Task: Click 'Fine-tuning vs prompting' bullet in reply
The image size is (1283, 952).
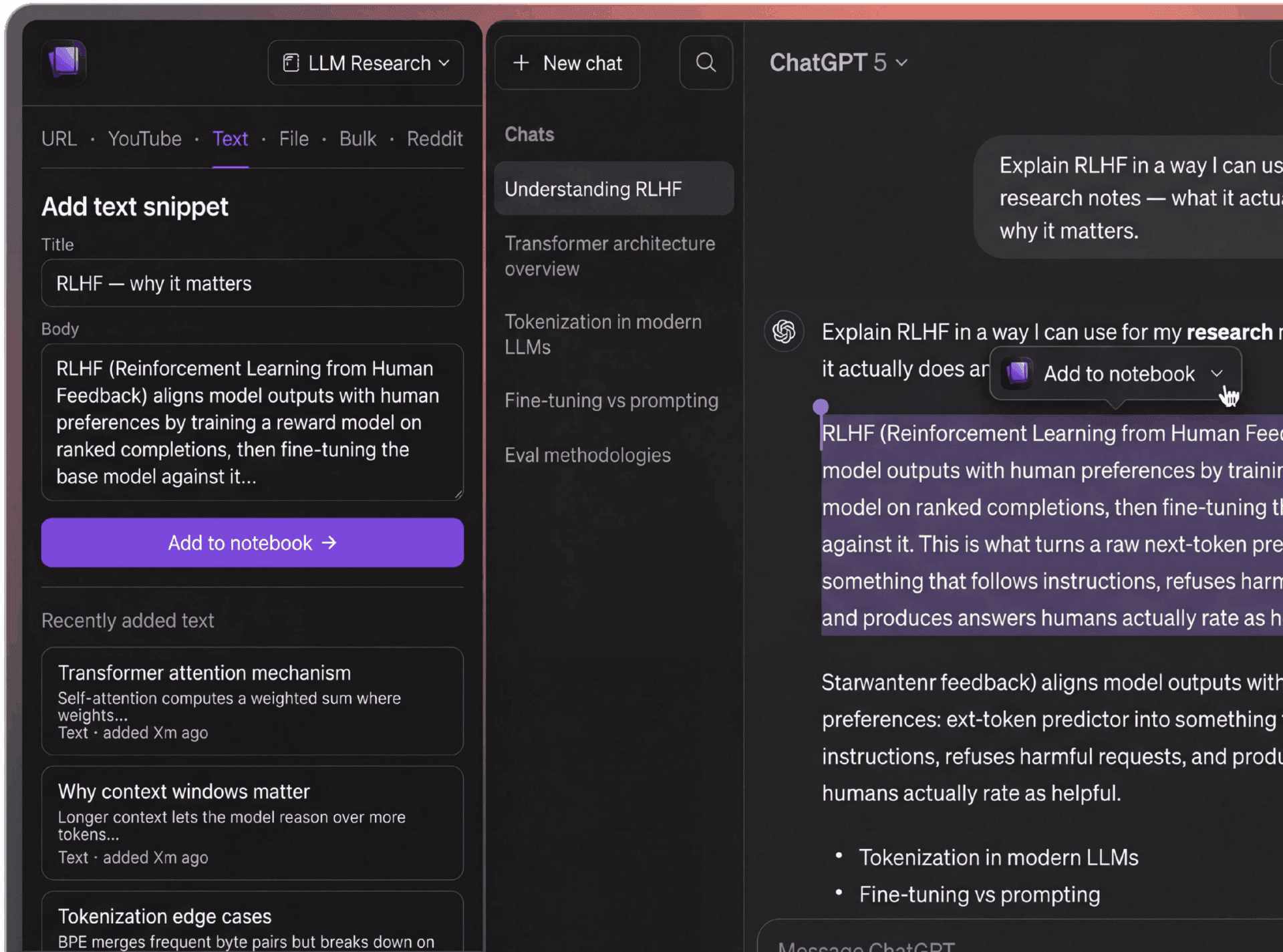Action: 980,895
